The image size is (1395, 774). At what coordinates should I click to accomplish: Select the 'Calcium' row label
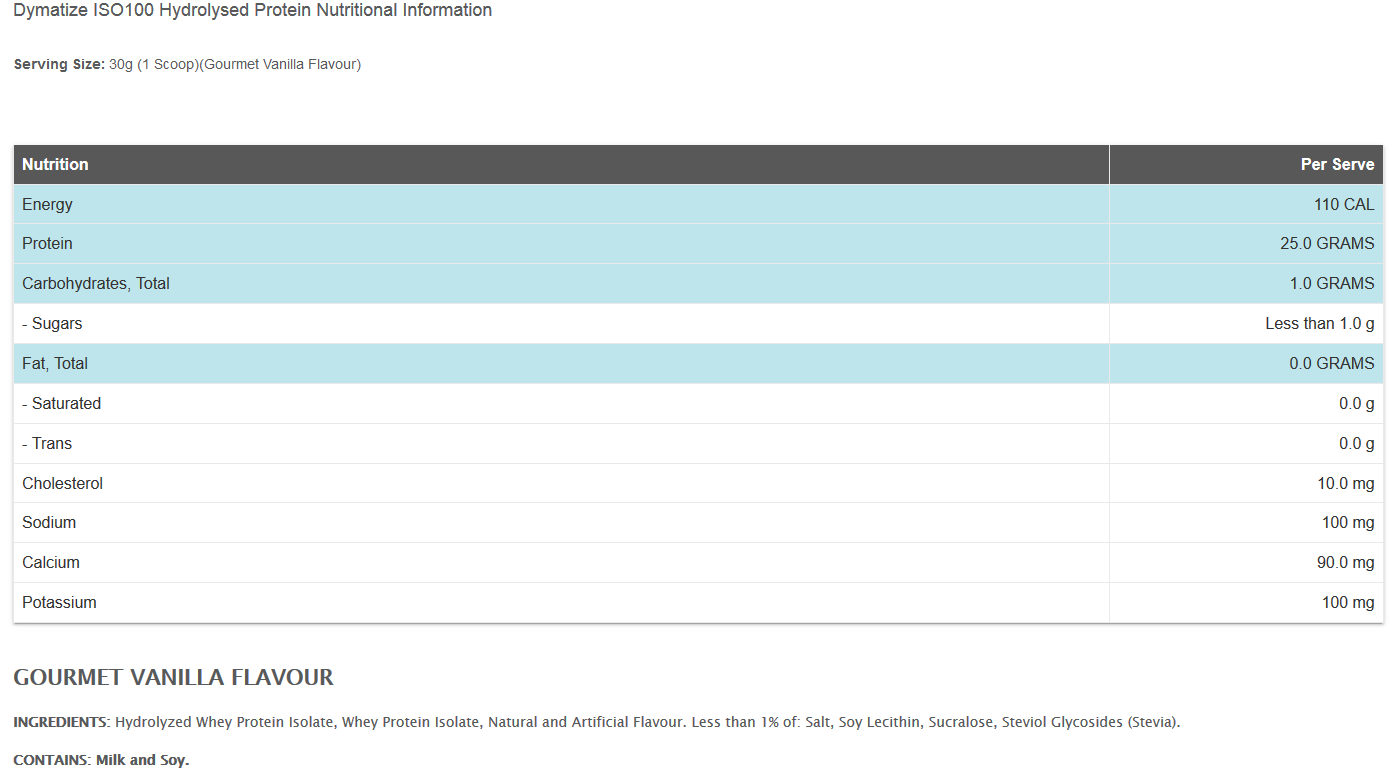tap(51, 563)
